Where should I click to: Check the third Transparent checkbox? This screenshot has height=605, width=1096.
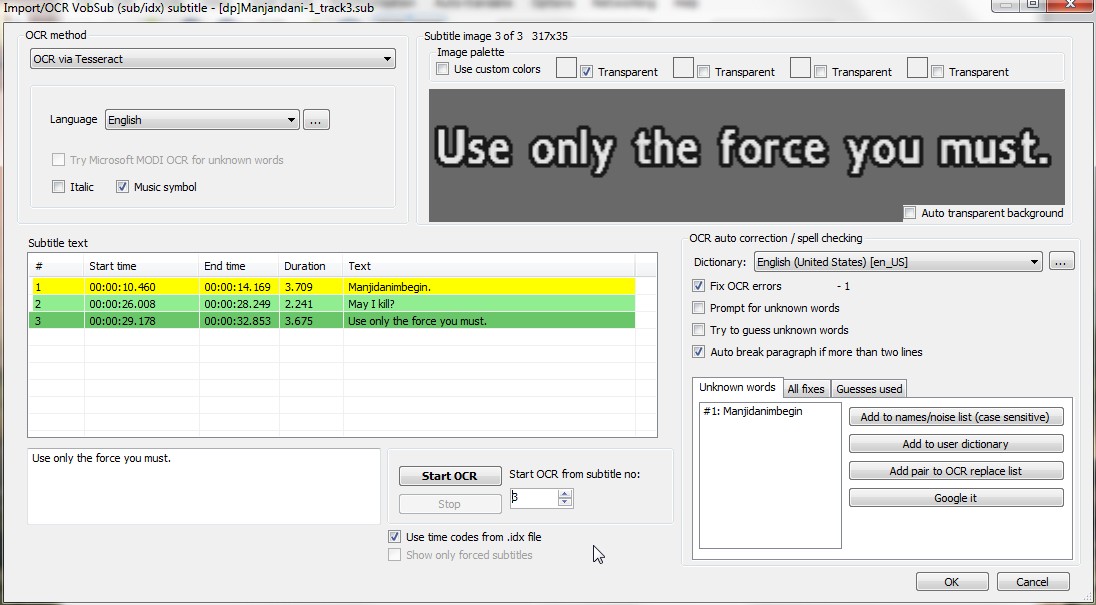(x=821, y=72)
